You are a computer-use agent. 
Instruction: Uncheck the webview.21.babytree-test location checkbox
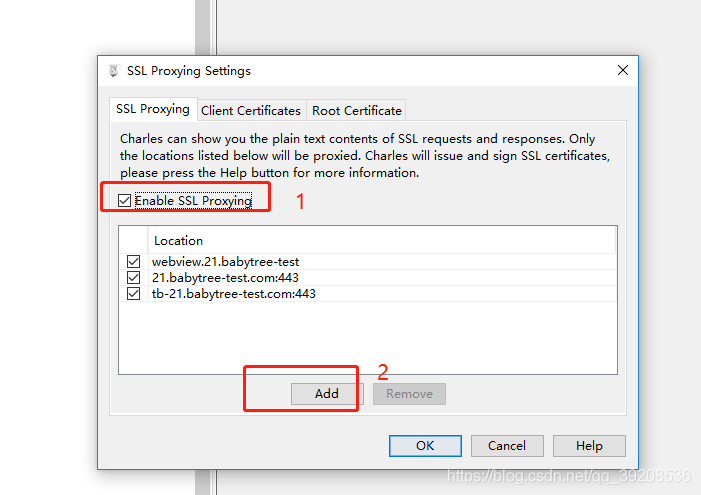pos(133,262)
